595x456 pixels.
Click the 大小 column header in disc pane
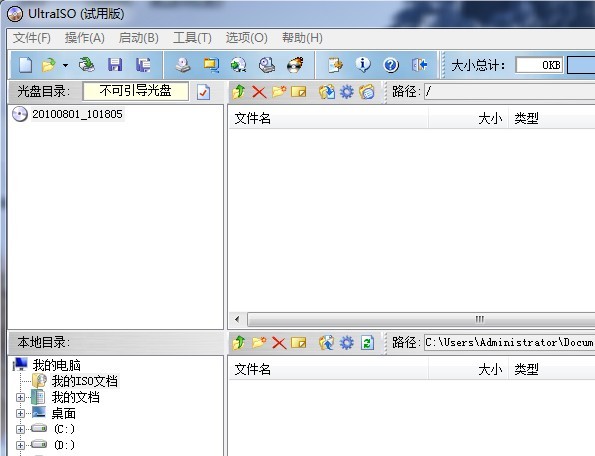click(x=468, y=118)
